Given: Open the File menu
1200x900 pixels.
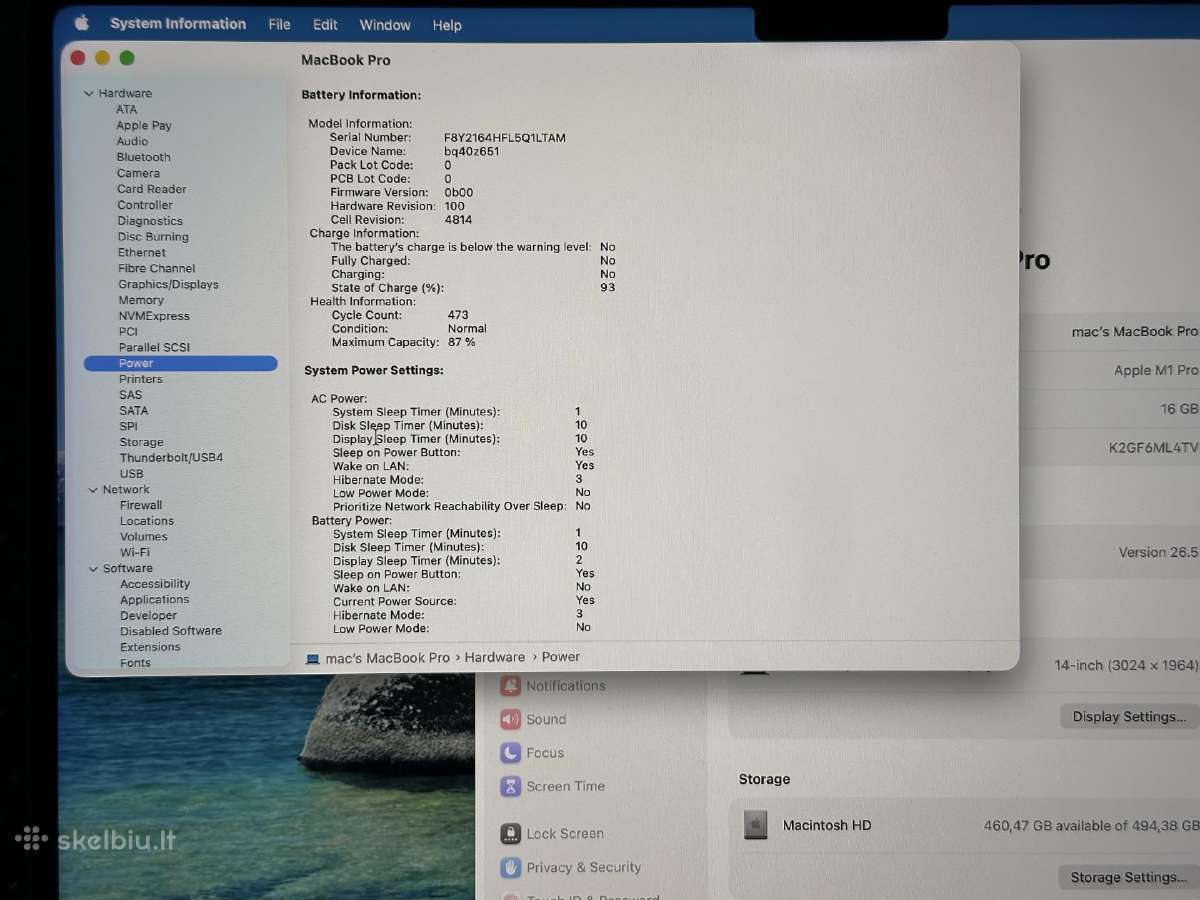Looking at the screenshot, I should 280,25.
